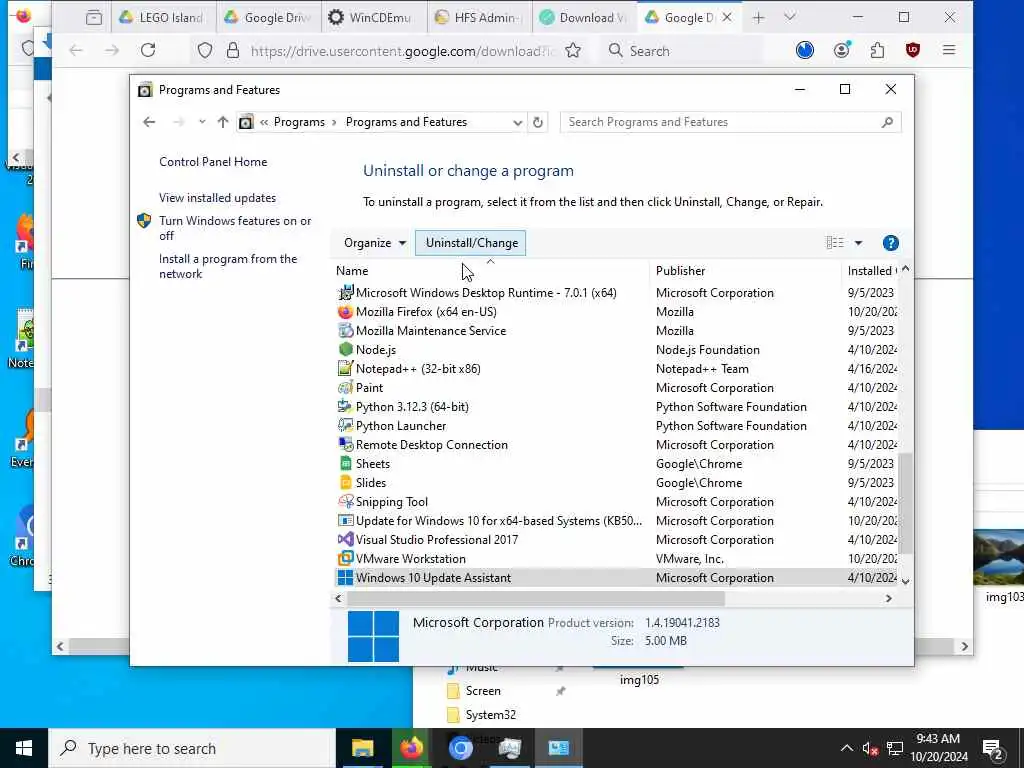The width and height of the screenshot is (1024, 768).
Task: Navigate back in Programs and Features window
Action: point(149,122)
